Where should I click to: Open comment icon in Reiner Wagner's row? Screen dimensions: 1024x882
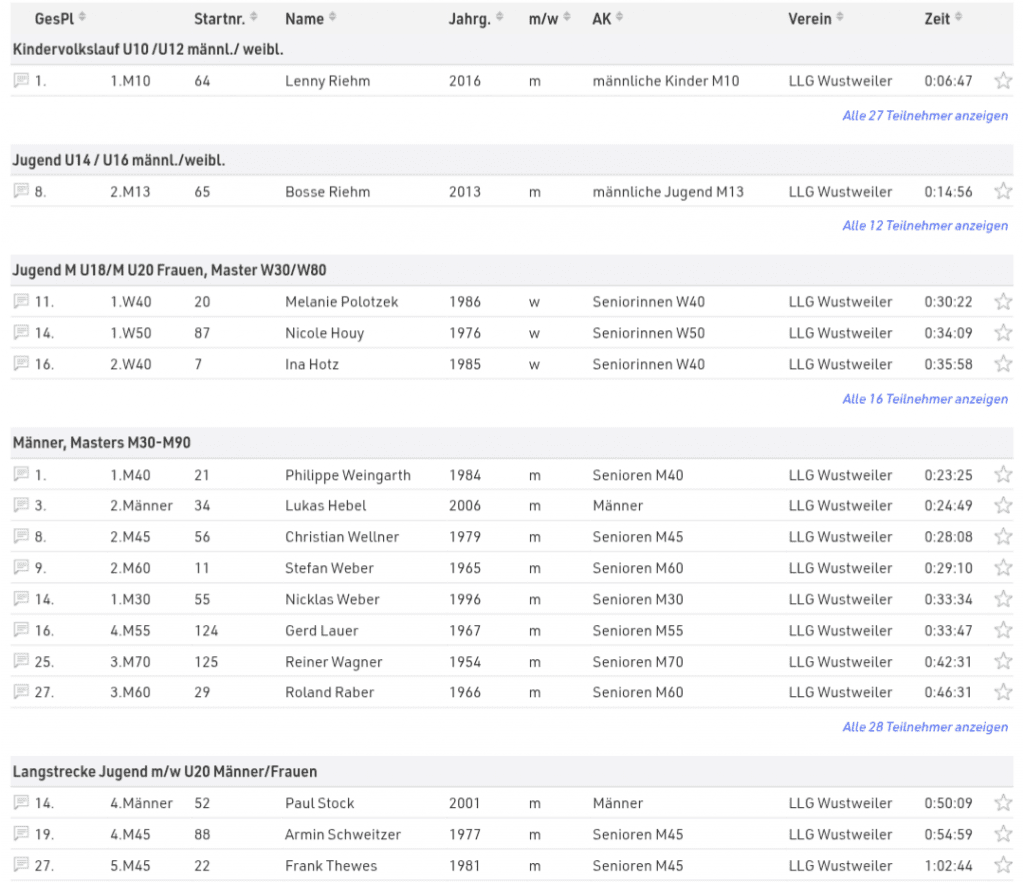(21, 662)
